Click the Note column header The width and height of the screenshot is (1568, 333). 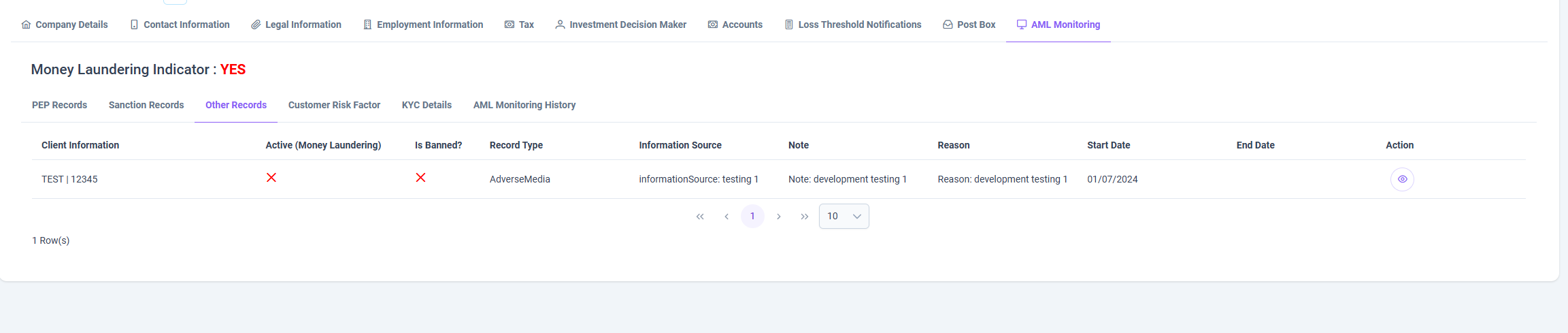click(x=799, y=145)
